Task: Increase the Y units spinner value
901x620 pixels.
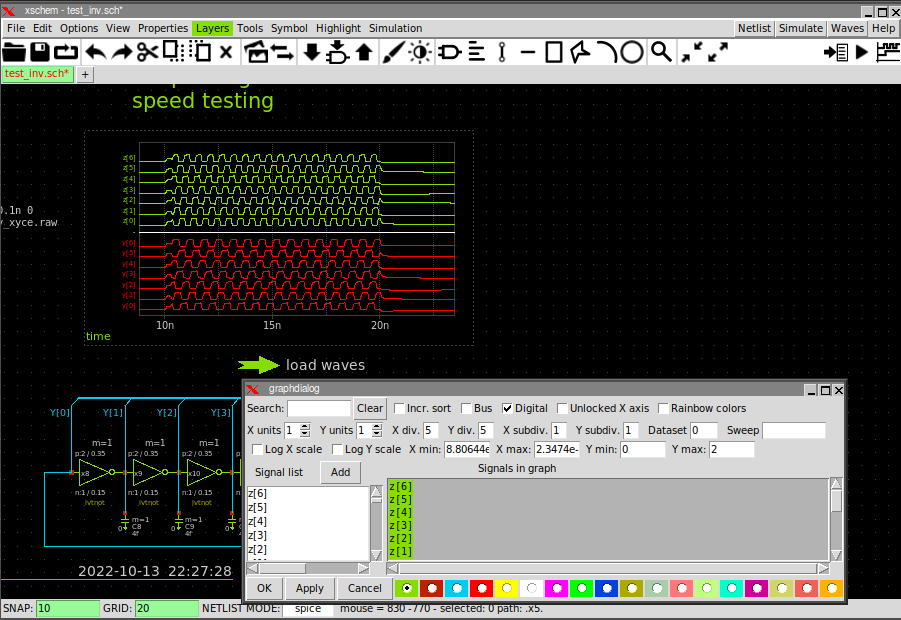Action: point(376,426)
